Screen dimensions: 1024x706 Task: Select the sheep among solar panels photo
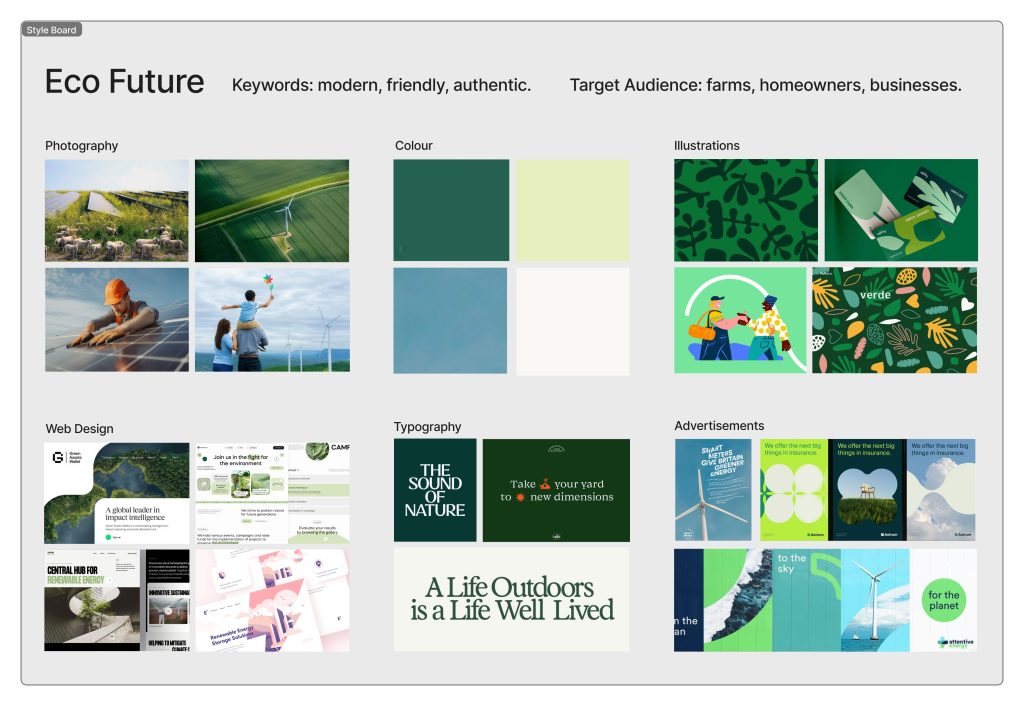pyautogui.click(x=117, y=210)
